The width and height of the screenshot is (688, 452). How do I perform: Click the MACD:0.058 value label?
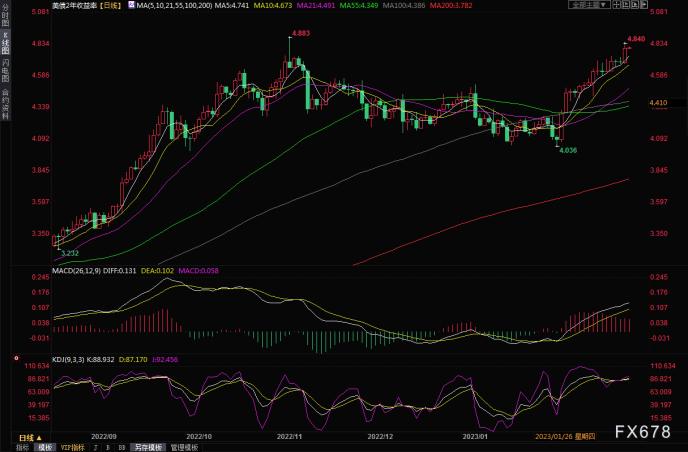coord(198,271)
